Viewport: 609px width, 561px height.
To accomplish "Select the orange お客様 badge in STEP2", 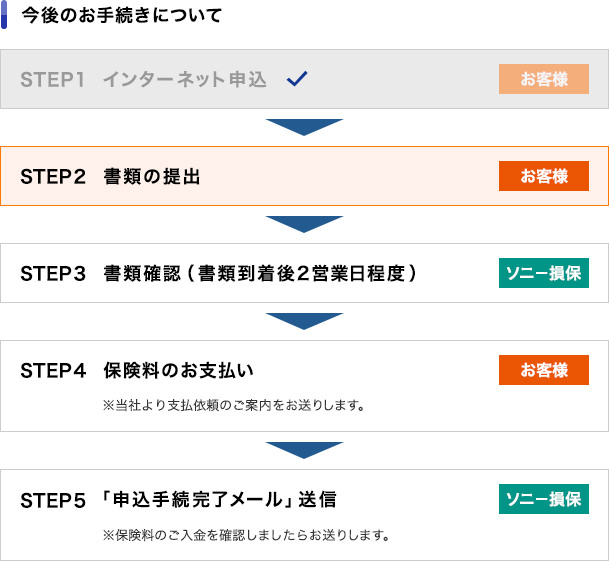I will click(544, 176).
